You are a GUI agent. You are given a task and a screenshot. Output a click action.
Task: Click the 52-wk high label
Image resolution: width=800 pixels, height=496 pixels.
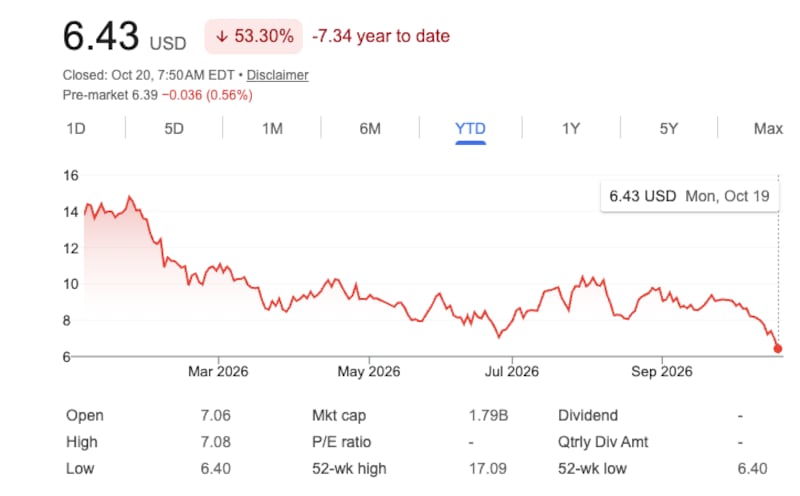[349, 468]
